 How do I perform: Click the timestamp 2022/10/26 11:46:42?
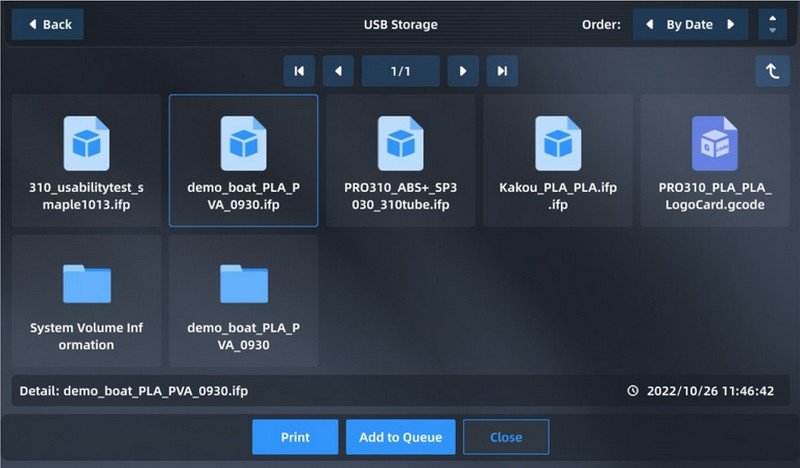[x=710, y=391]
